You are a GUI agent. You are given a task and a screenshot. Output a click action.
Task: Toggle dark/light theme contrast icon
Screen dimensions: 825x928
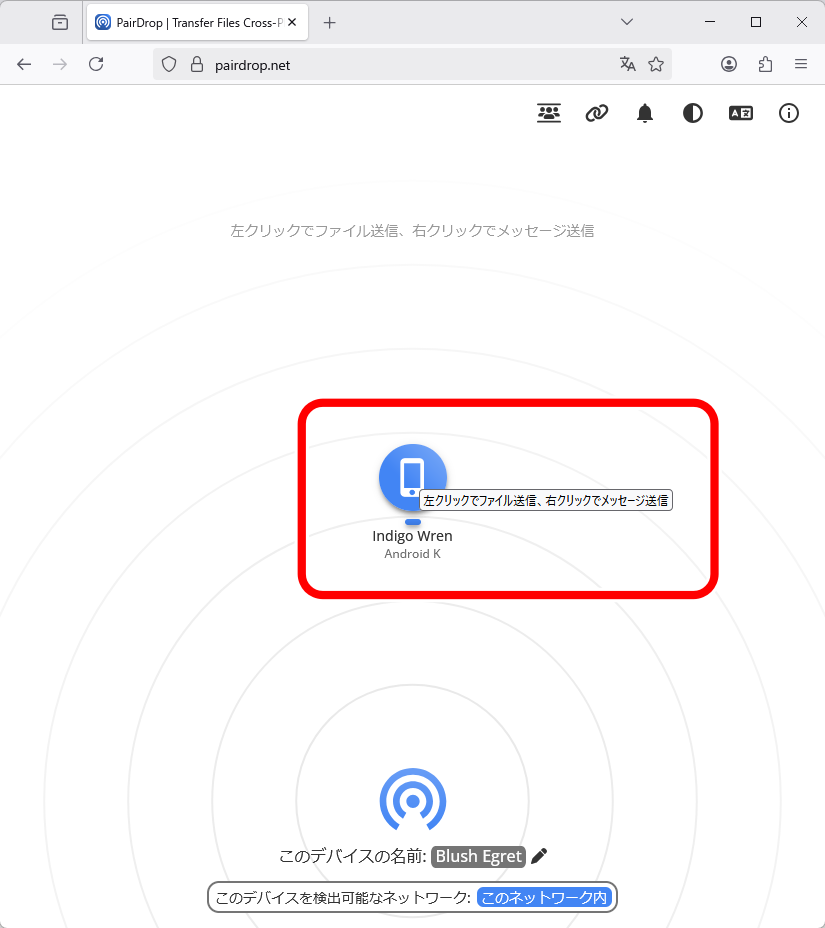coord(692,113)
